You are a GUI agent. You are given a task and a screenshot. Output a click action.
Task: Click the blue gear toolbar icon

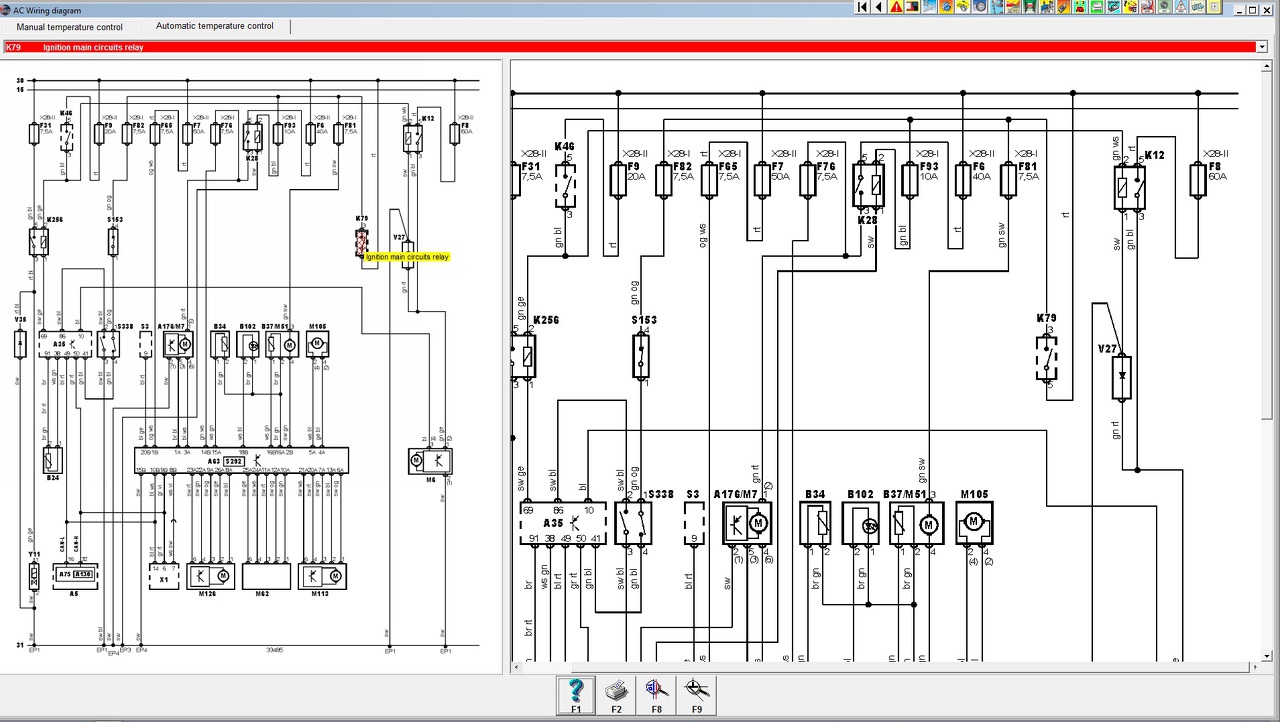[946, 7]
